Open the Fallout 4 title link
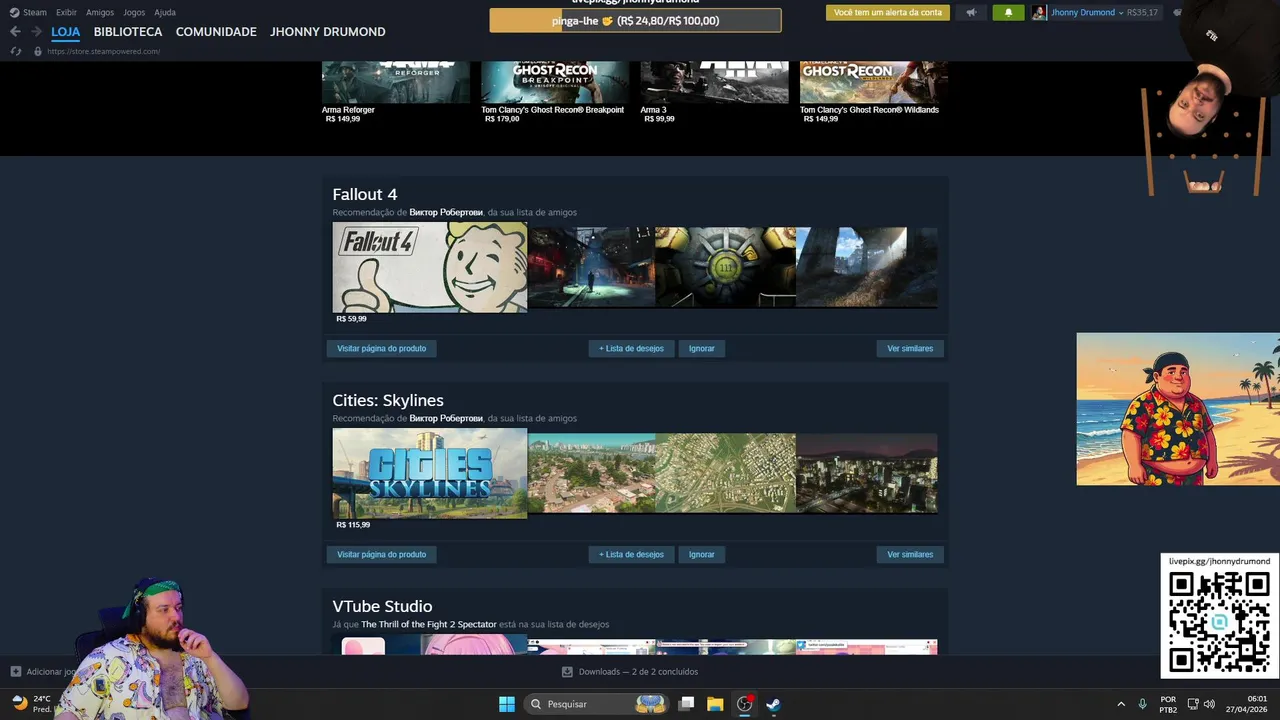The width and height of the screenshot is (1280, 720). coord(365,194)
